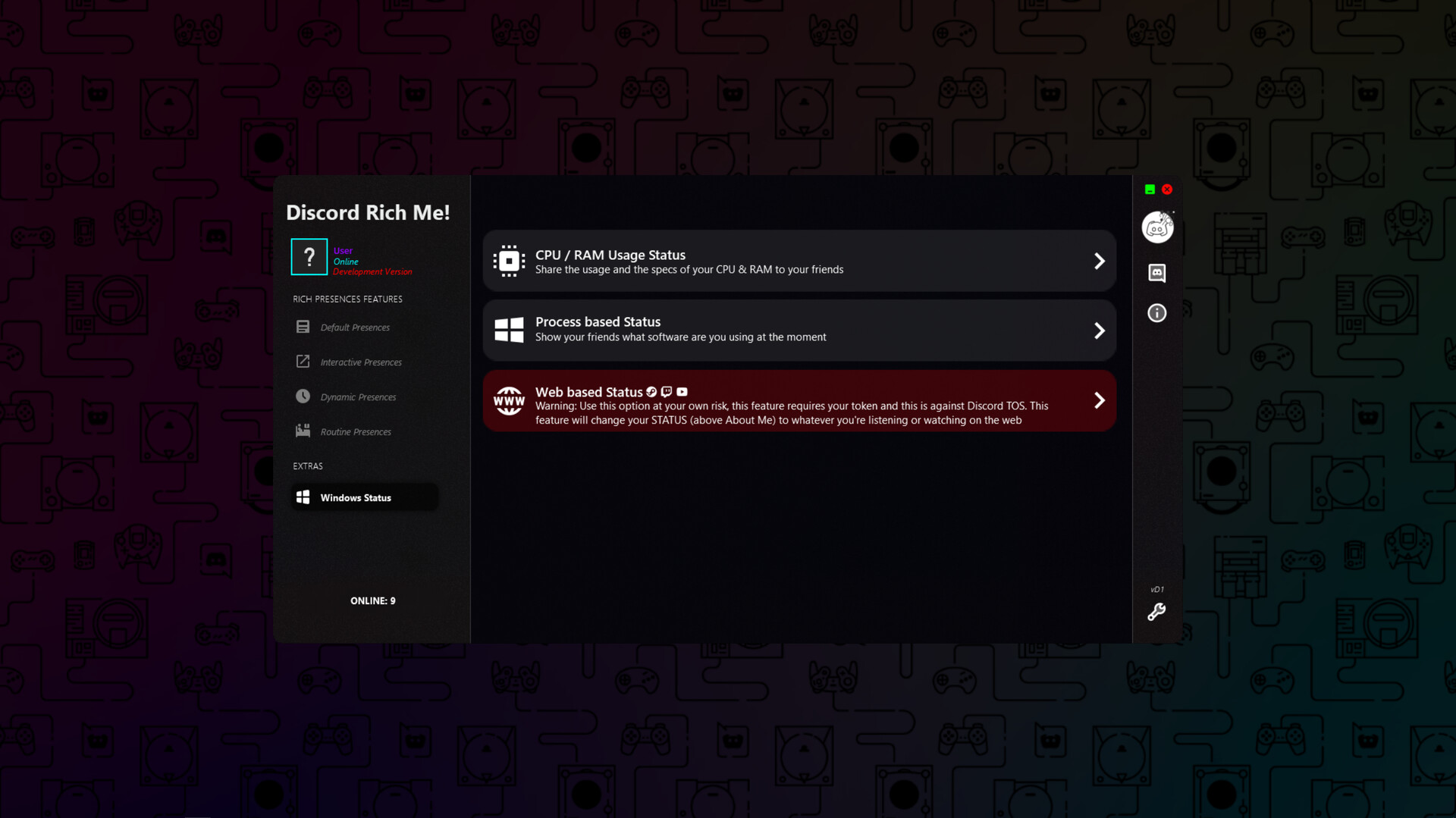Image resolution: width=1456 pixels, height=818 pixels.
Task: Expand the CPU / RAM Usage Status card
Action: point(1100,261)
